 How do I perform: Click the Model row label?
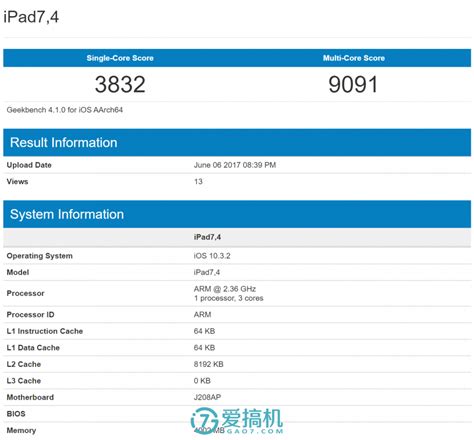[x=18, y=272]
